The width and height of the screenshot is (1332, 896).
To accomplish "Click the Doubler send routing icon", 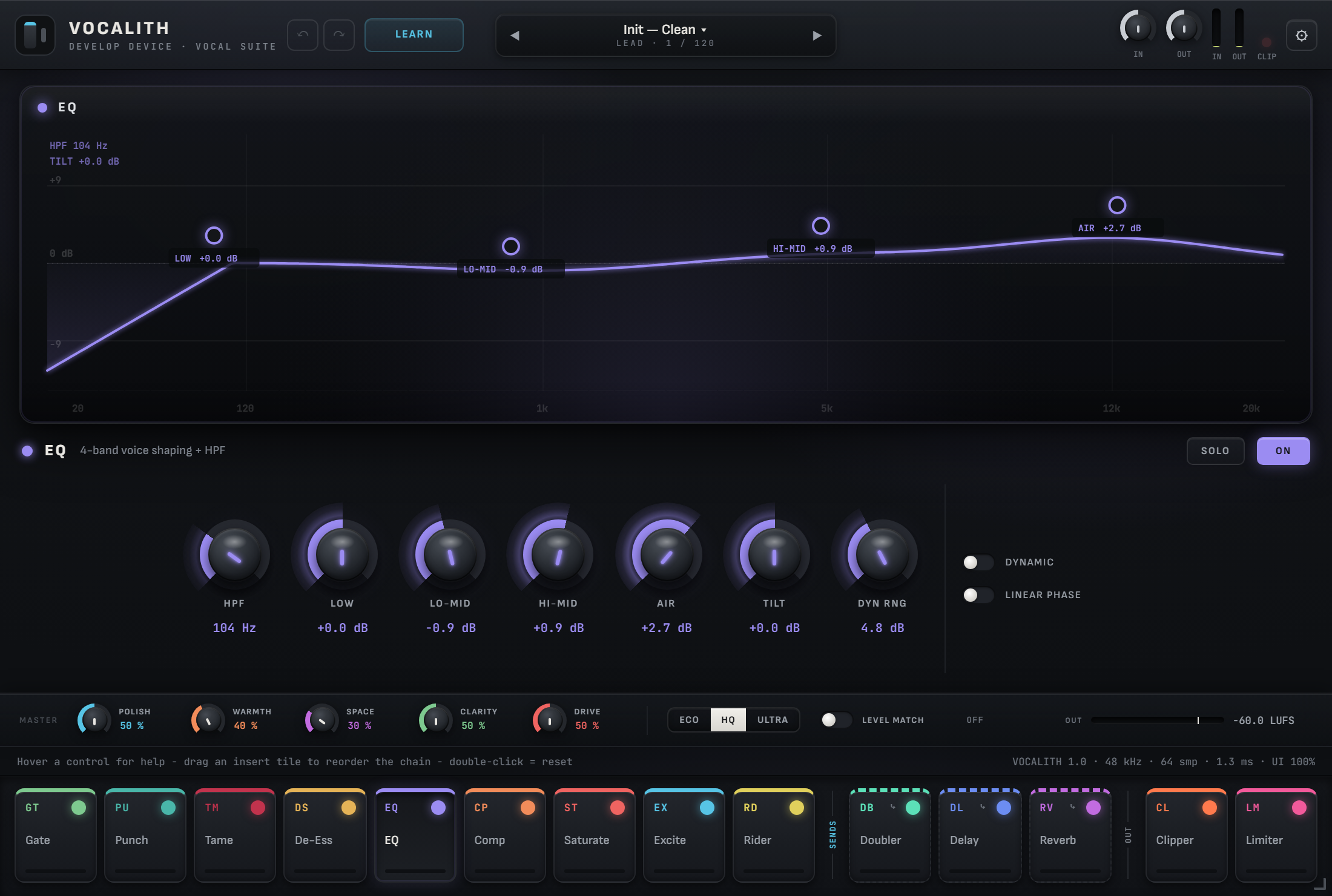I will [892, 806].
